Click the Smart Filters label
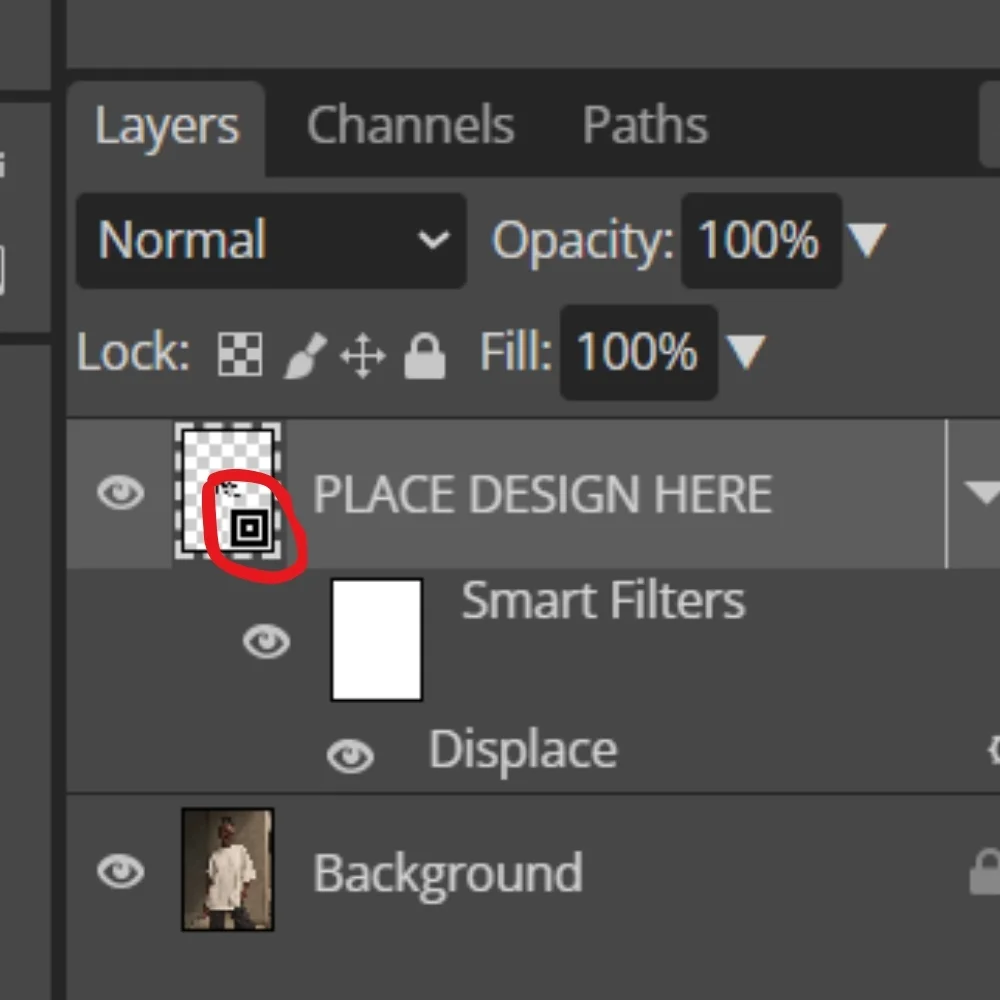Viewport: 1000px width, 1000px height. coord(603,601)
